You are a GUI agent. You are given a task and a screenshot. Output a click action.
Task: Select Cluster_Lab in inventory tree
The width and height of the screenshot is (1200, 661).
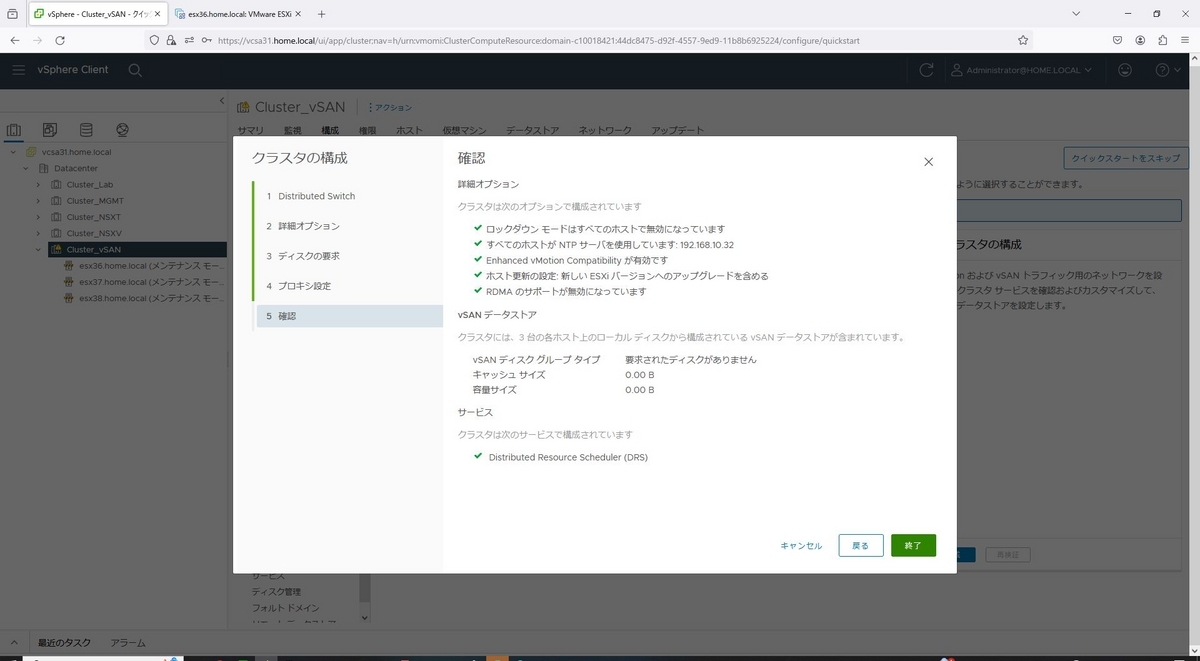coord(89,185)
